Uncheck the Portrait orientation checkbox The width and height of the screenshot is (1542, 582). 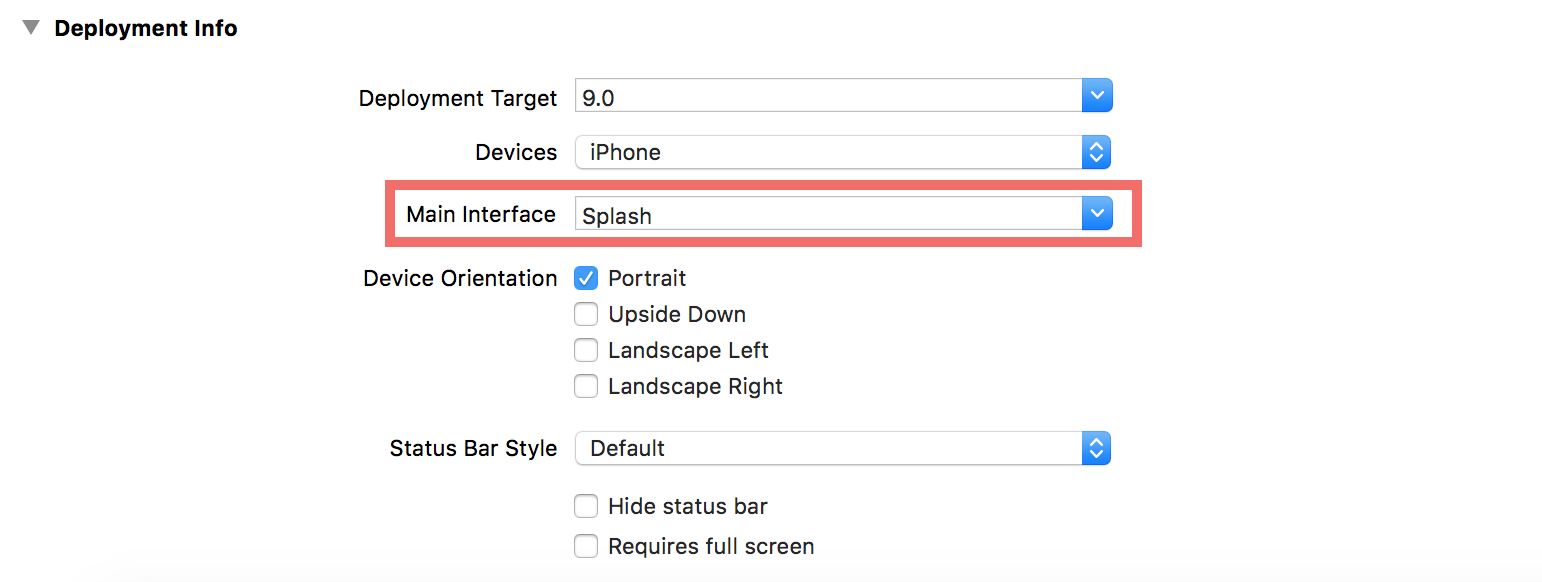click(x=586, y=278)
